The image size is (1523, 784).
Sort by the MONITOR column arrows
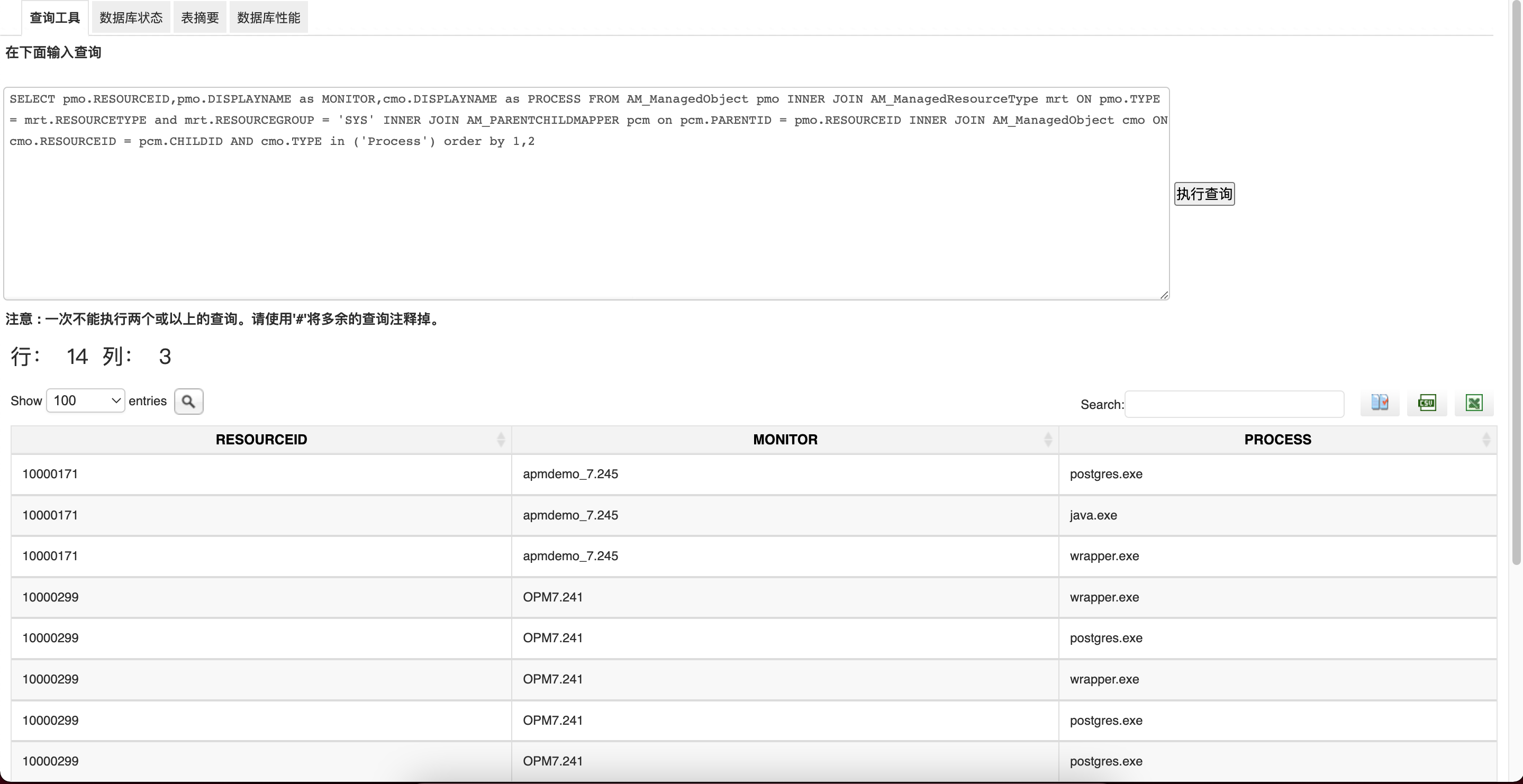pyautogui.click(x=1048, y=439)
